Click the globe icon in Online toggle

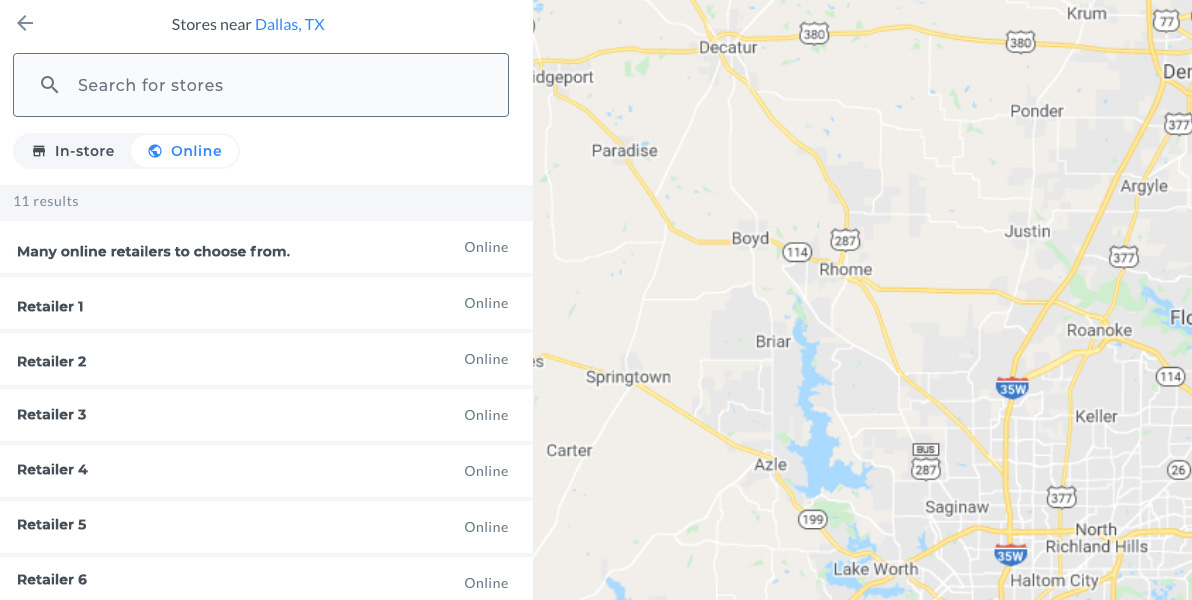[155, 151]
